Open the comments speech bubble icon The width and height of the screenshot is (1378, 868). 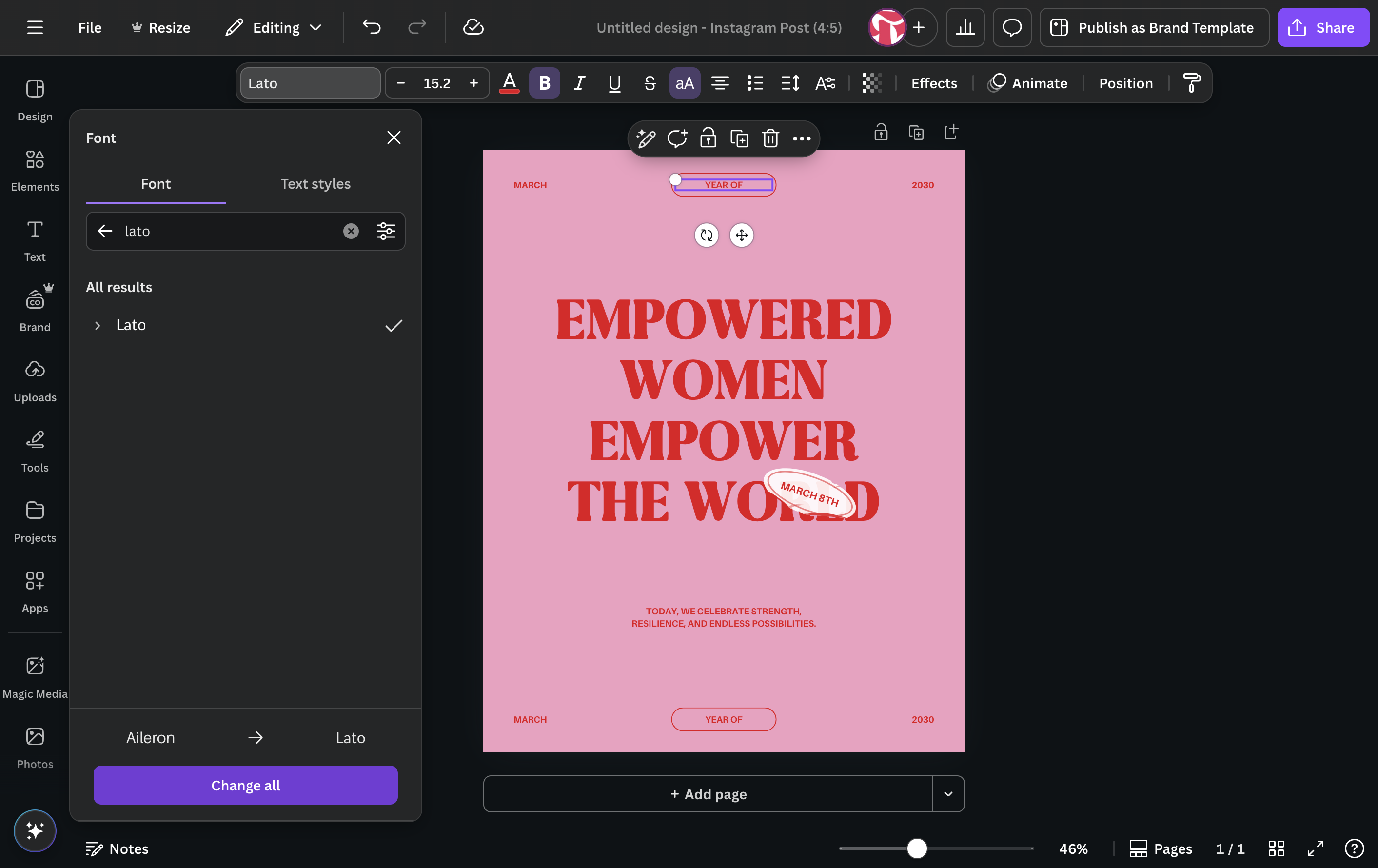(1012, 27)
